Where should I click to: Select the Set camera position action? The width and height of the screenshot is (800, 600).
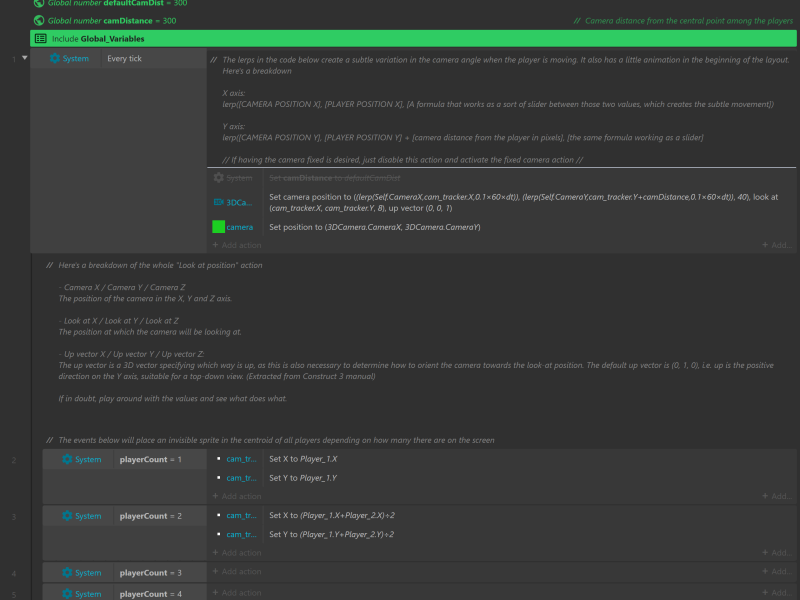502,202
